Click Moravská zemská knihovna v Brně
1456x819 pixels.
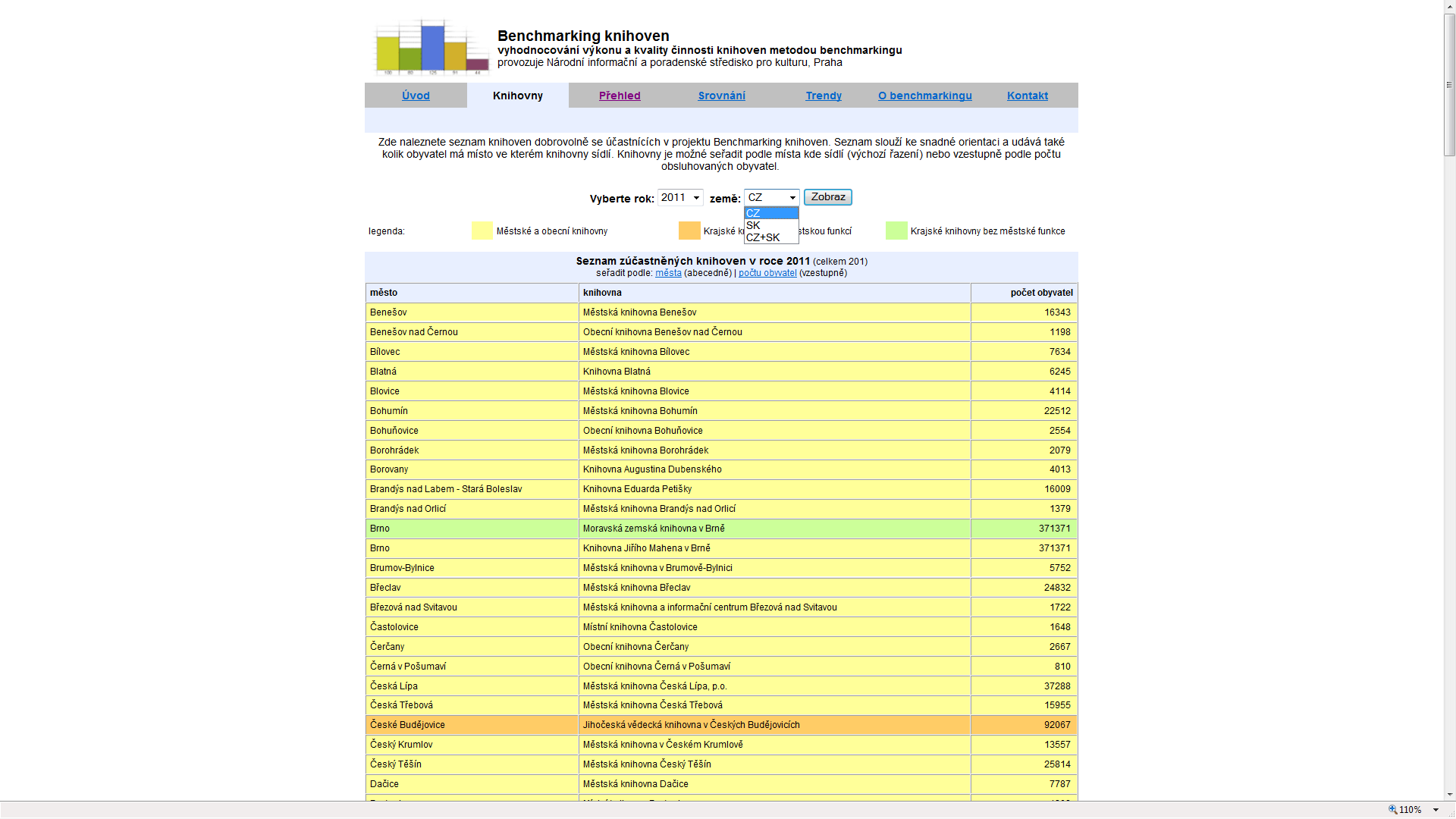[x=774, y=529]
